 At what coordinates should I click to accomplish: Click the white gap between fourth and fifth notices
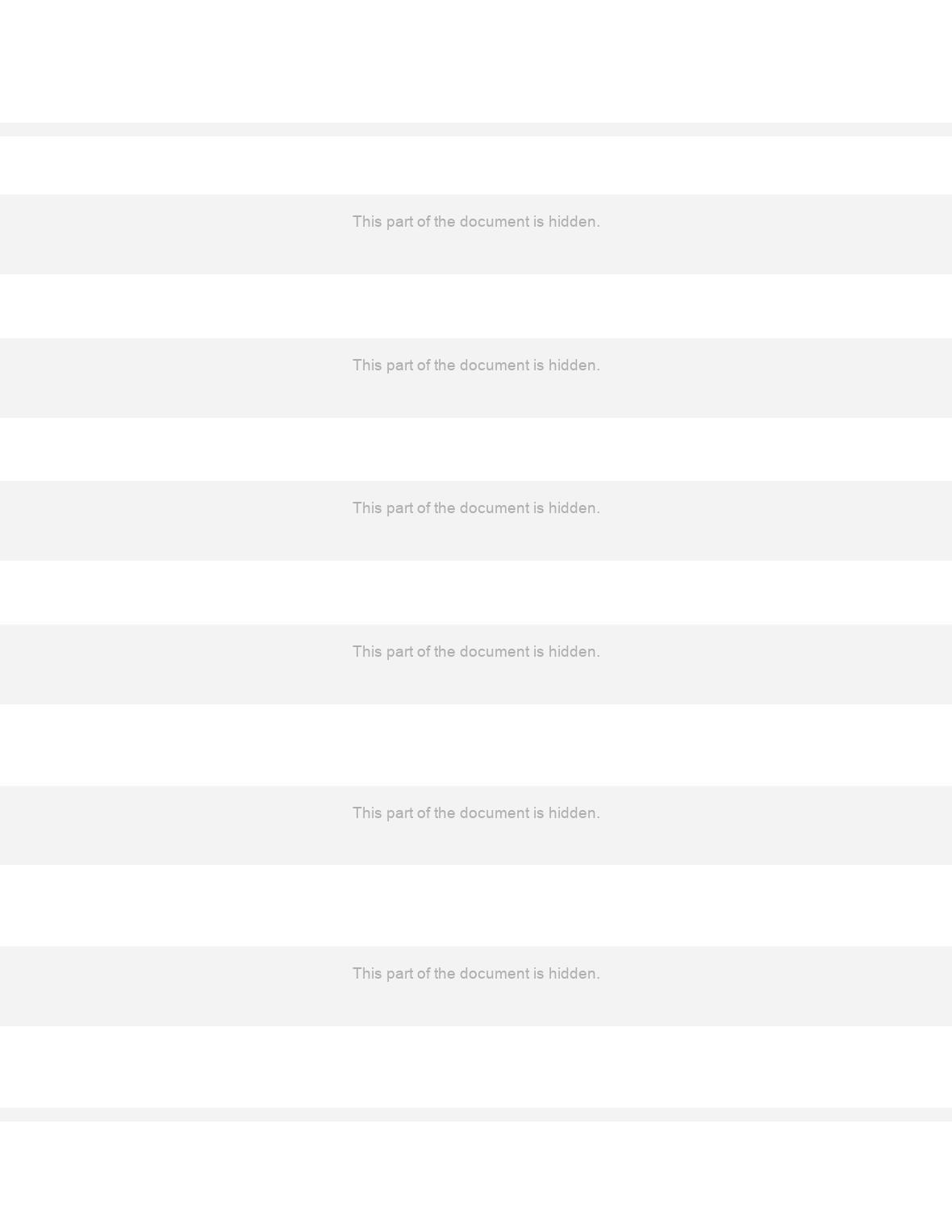click(476, 745)
